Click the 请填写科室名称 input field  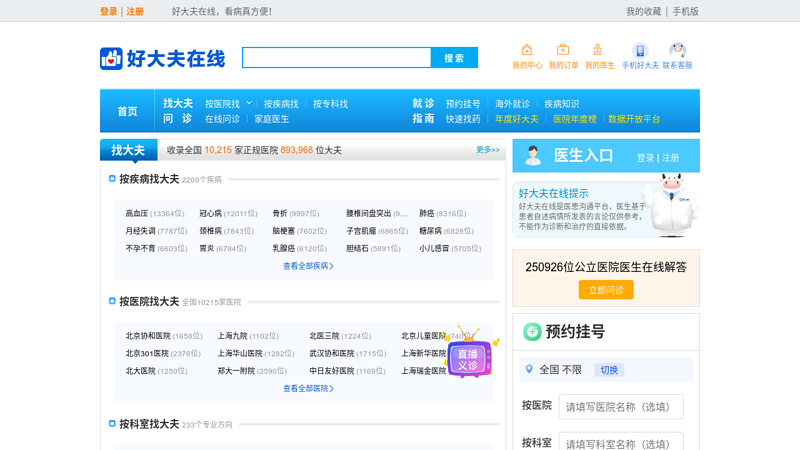(x=621, y=443)
